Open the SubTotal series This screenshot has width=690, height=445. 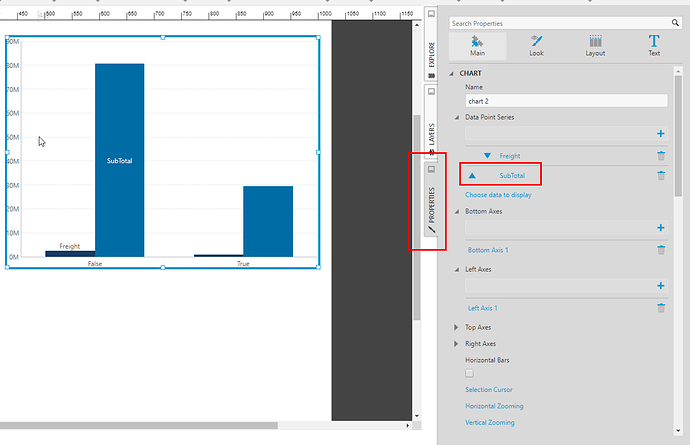pyautogui.click(x=512, y=175)
